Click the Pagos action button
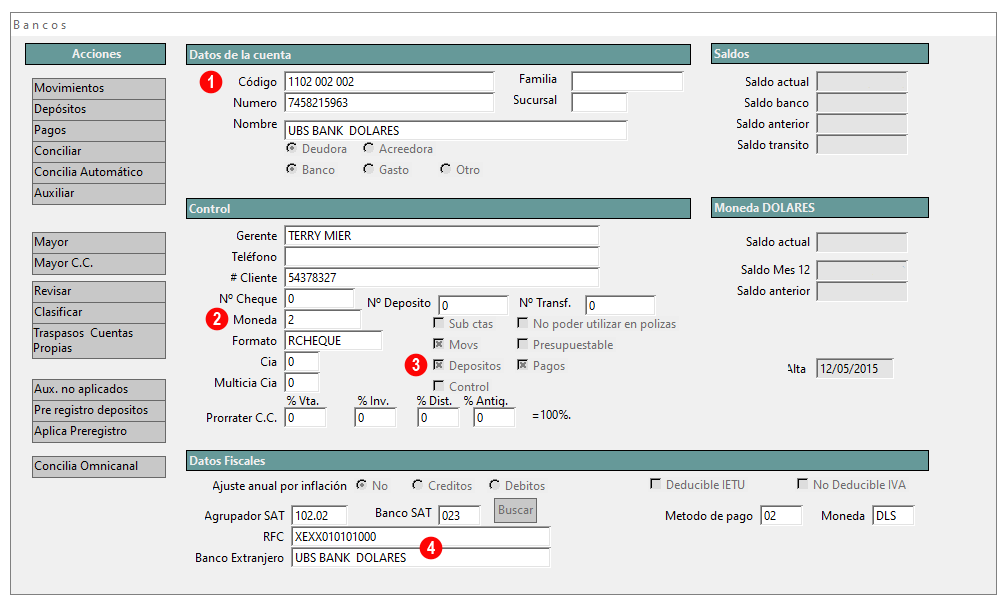 [99, 131]
